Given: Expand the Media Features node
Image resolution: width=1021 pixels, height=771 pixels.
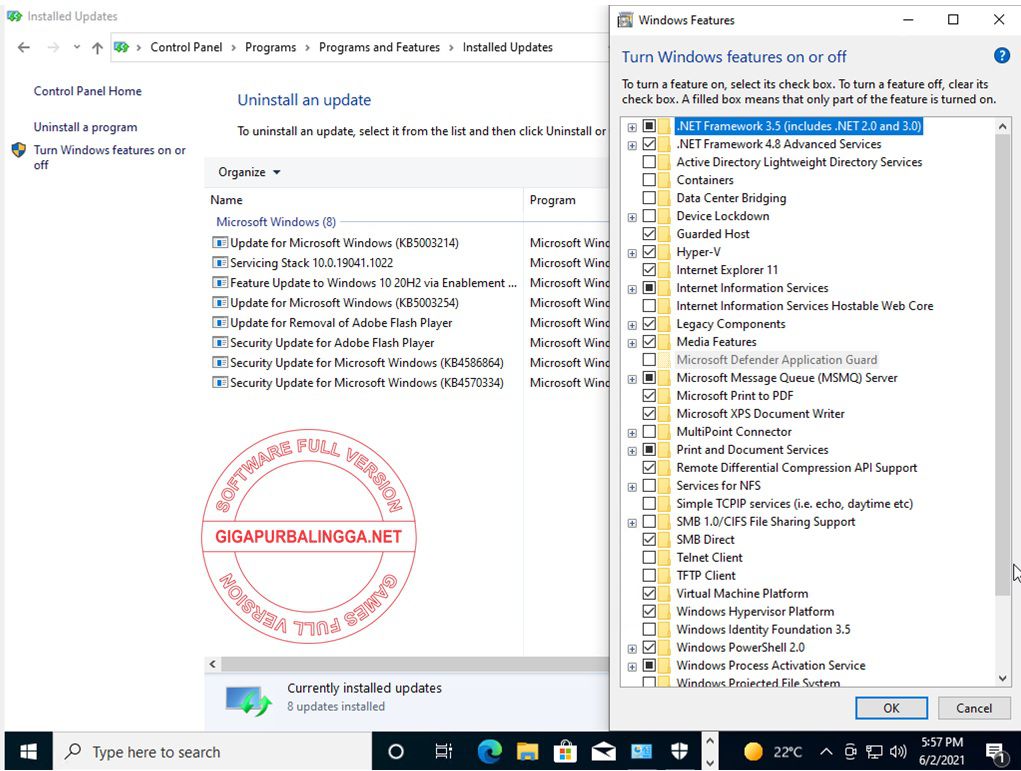Looking at the screenshot, I should [x=632, y=343].
